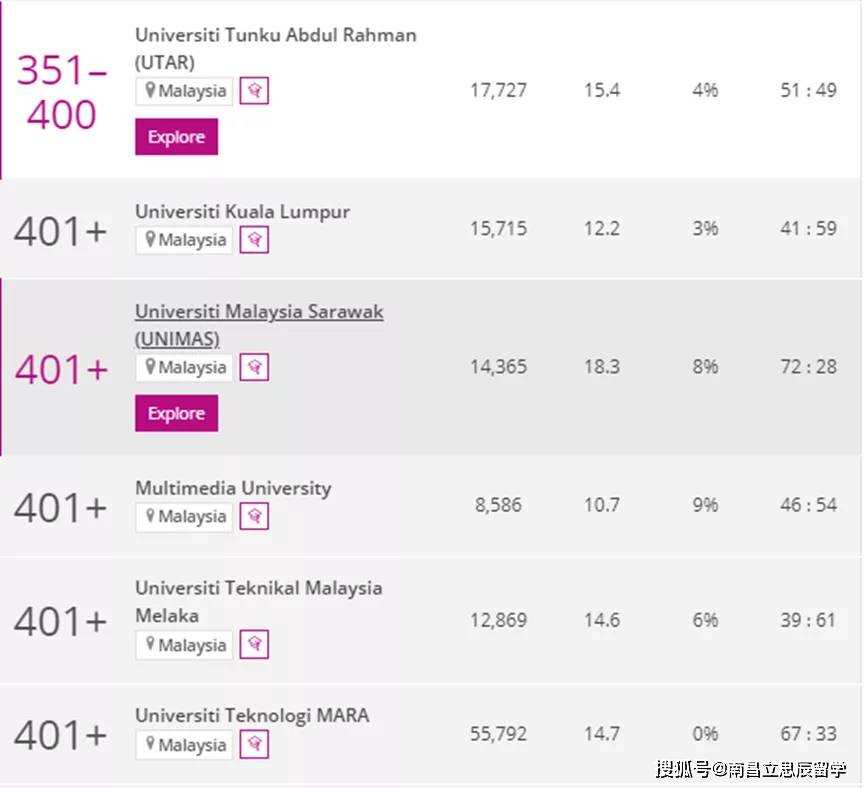865x788 pixels.
Task: Click graduation cap icon for Multimedia University
Action: point(254,517)
